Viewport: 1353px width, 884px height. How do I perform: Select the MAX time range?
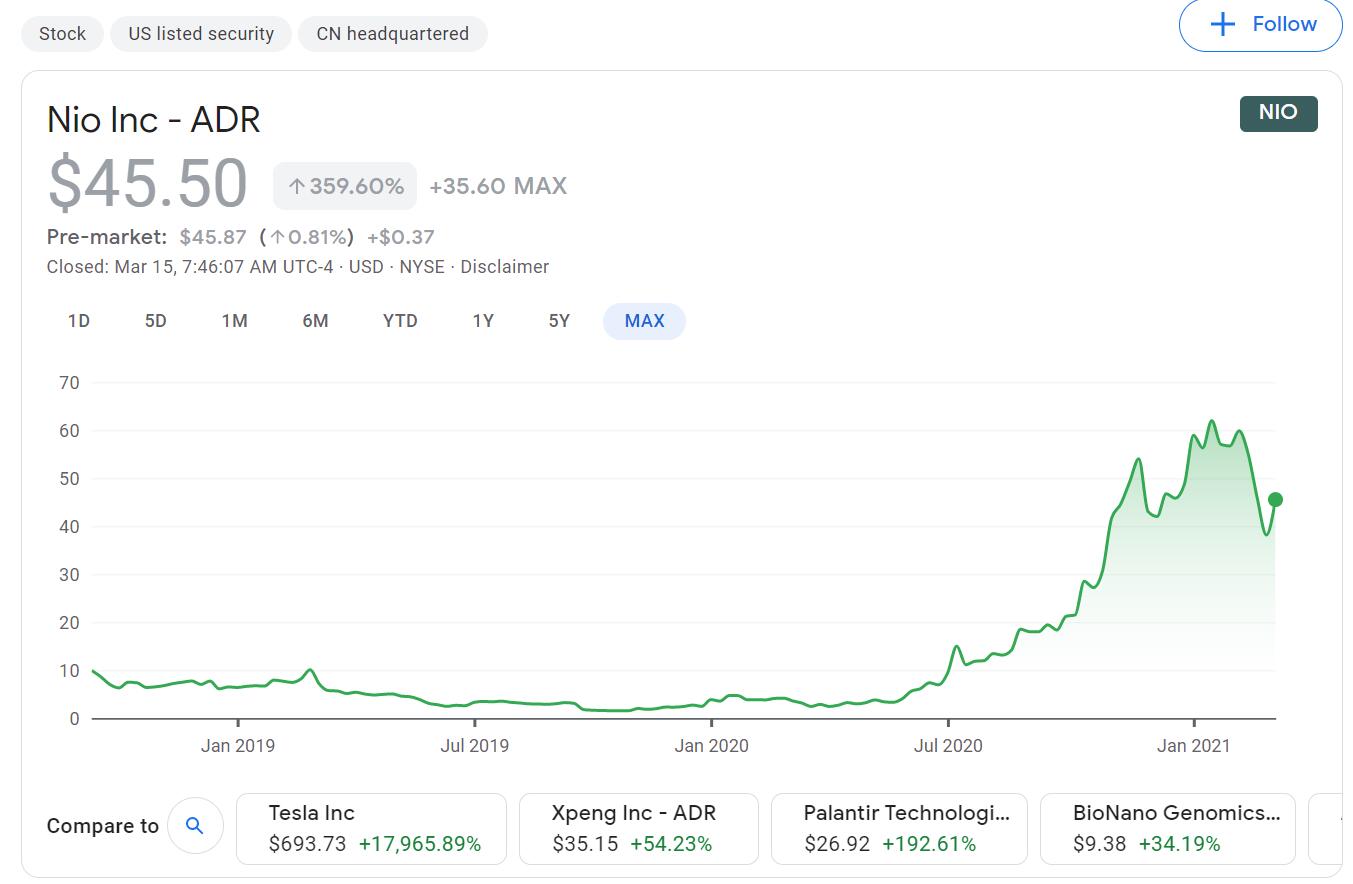click(x=644, y=321)
